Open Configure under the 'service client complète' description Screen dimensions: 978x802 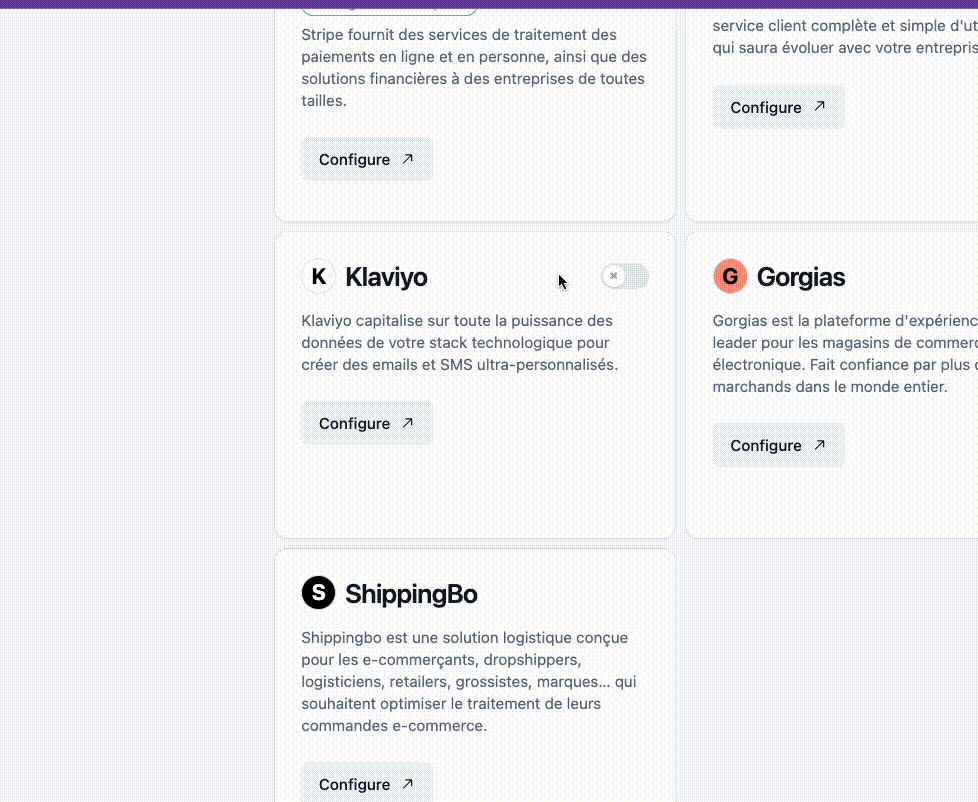778,107
